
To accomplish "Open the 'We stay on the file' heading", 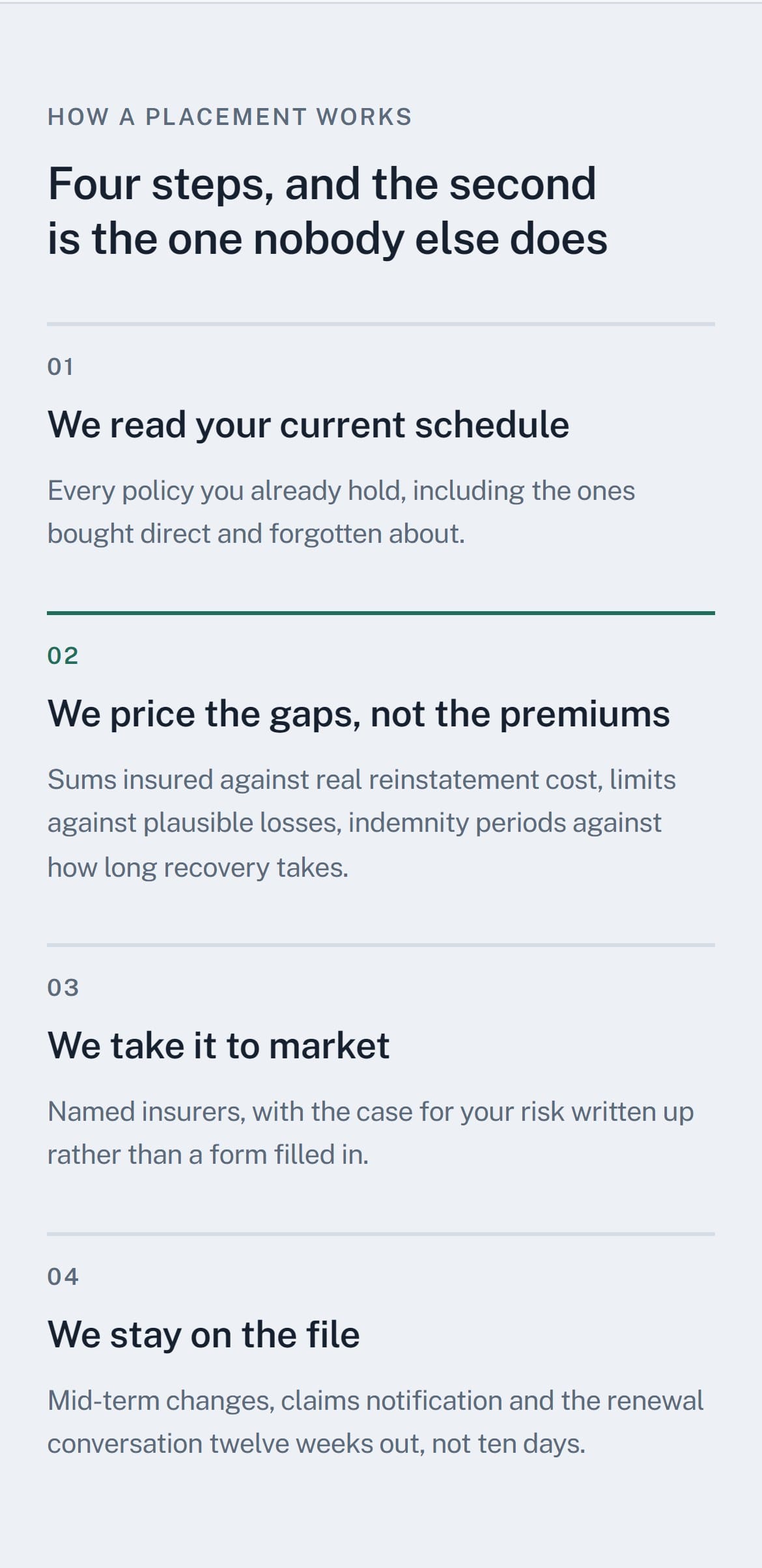I will pyautogui.click(x=204, y=1335).
